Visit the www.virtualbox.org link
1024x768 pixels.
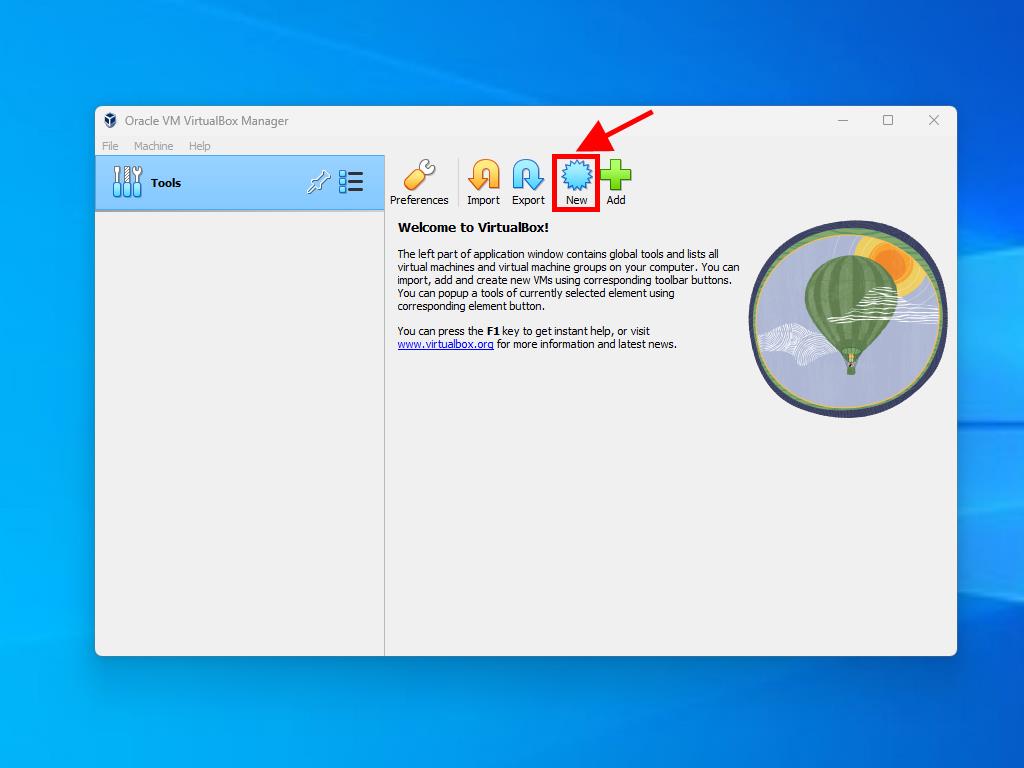(446, 344)
